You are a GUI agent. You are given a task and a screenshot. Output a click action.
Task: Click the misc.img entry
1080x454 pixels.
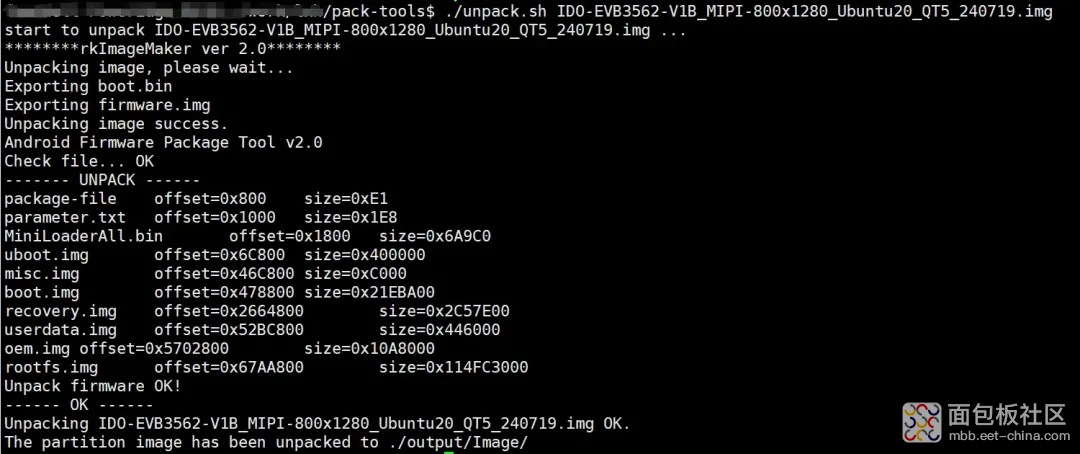41,274
